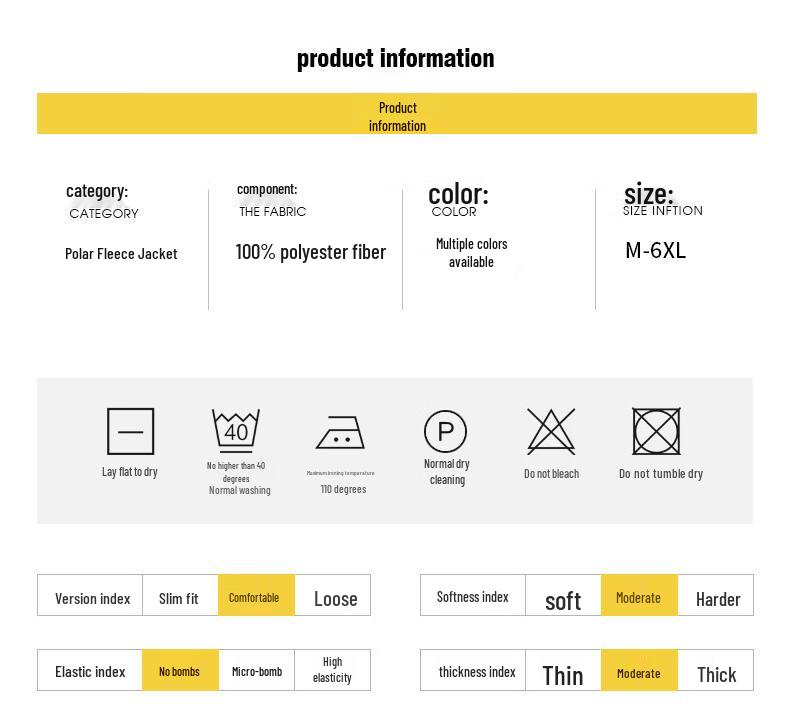Screen dimensions: 790x714
Task: Click the M-6XL size text
Action: click(655, 250)
